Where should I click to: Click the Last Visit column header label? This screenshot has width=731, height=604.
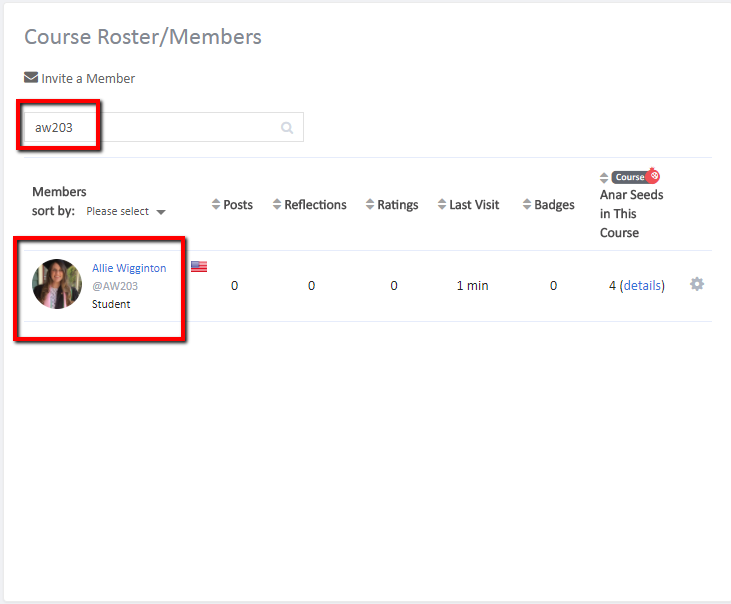pos(474,205)
